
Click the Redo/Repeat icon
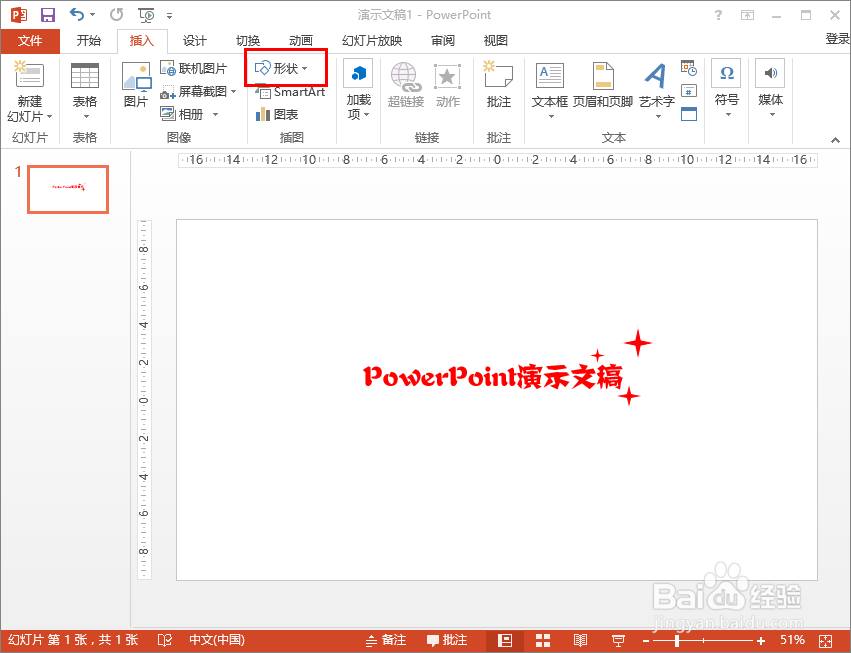tap(116, 15)
